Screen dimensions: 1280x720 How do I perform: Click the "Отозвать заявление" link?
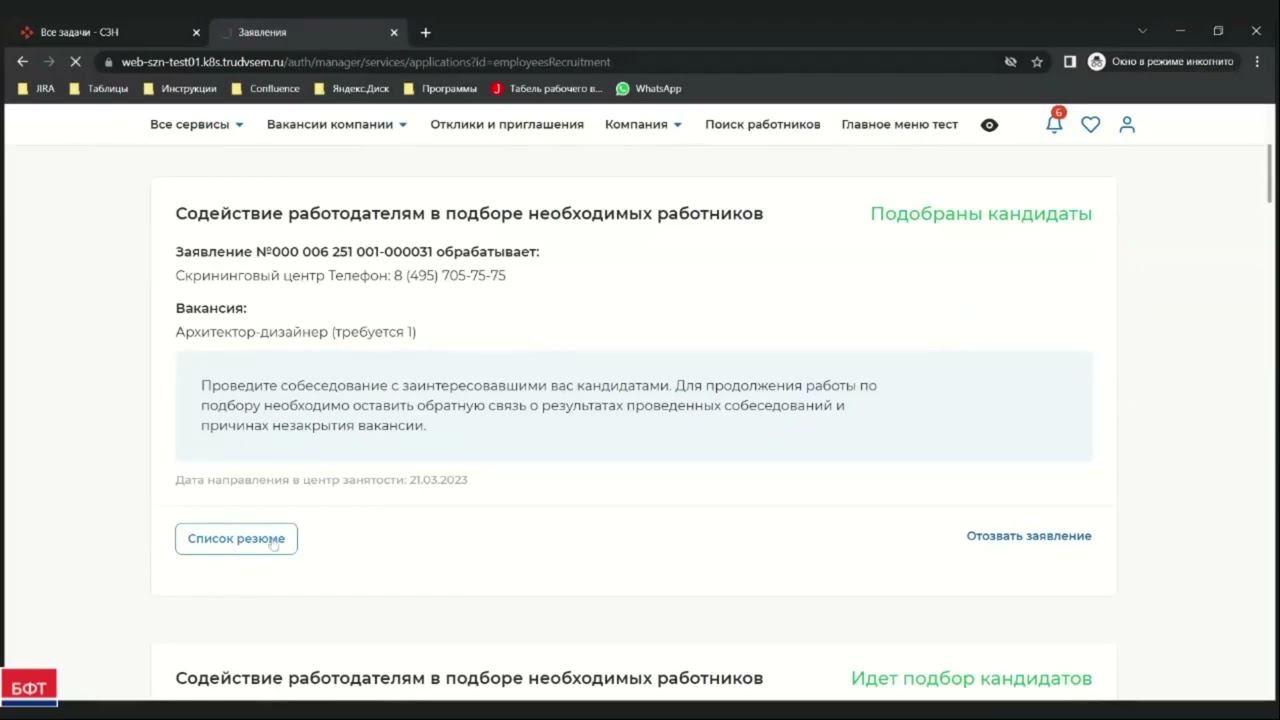(1028, 536)
